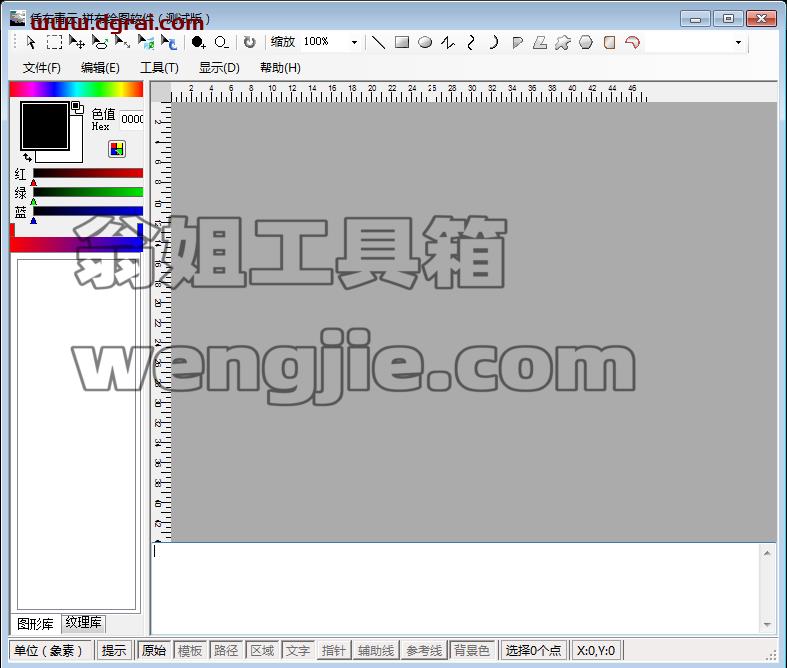Open the RGB color picker icon
The height and width of the screenshot is (668, 787).
pos(117,149)
